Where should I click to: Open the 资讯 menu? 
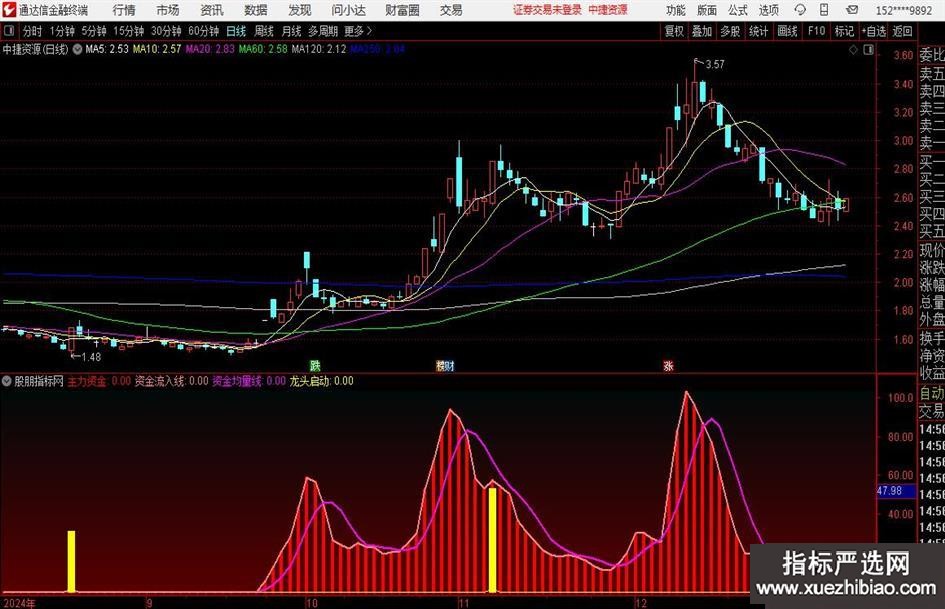[212, 10]
